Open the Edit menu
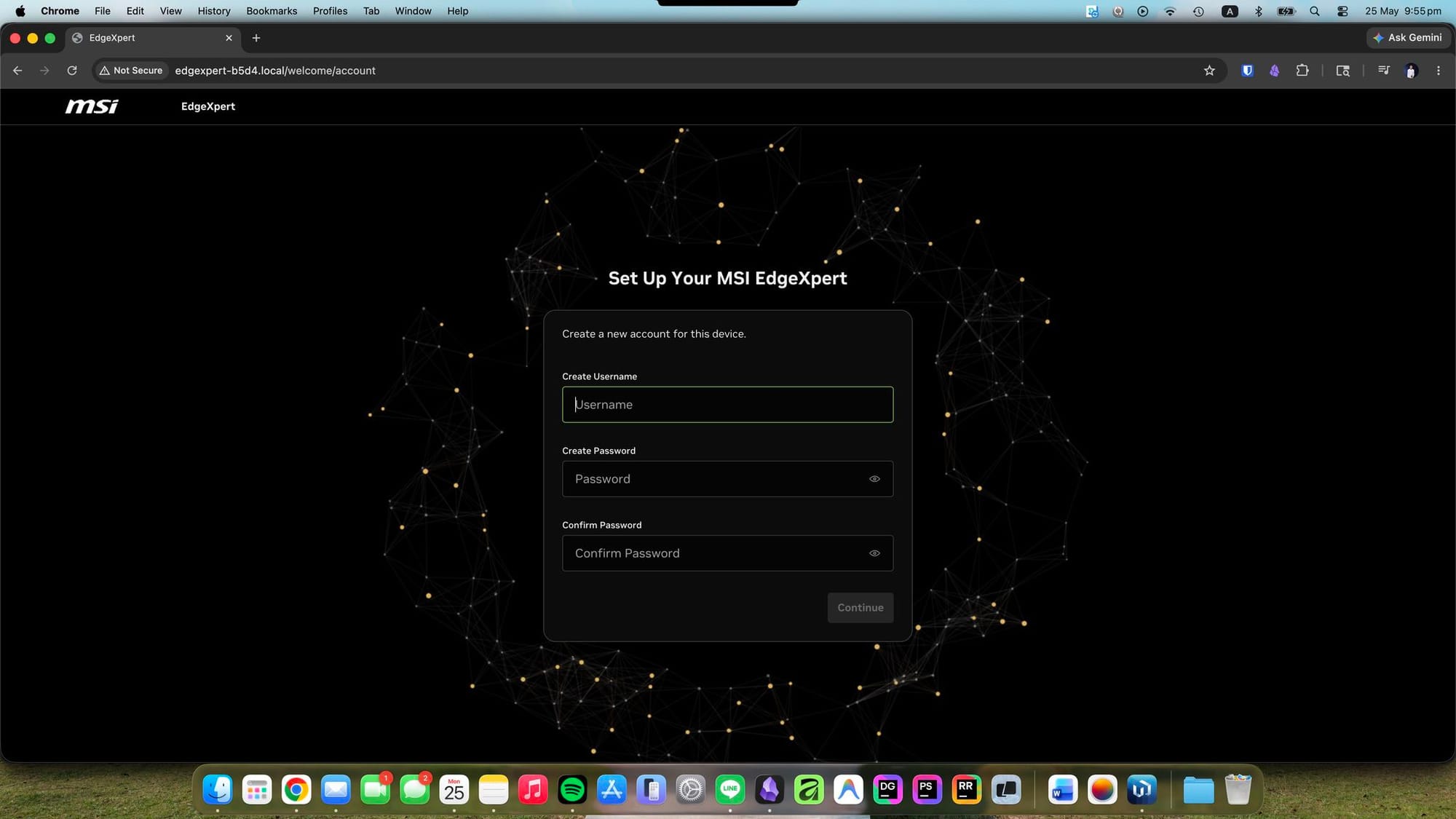The image size is (1456, 819). (135, 11)
